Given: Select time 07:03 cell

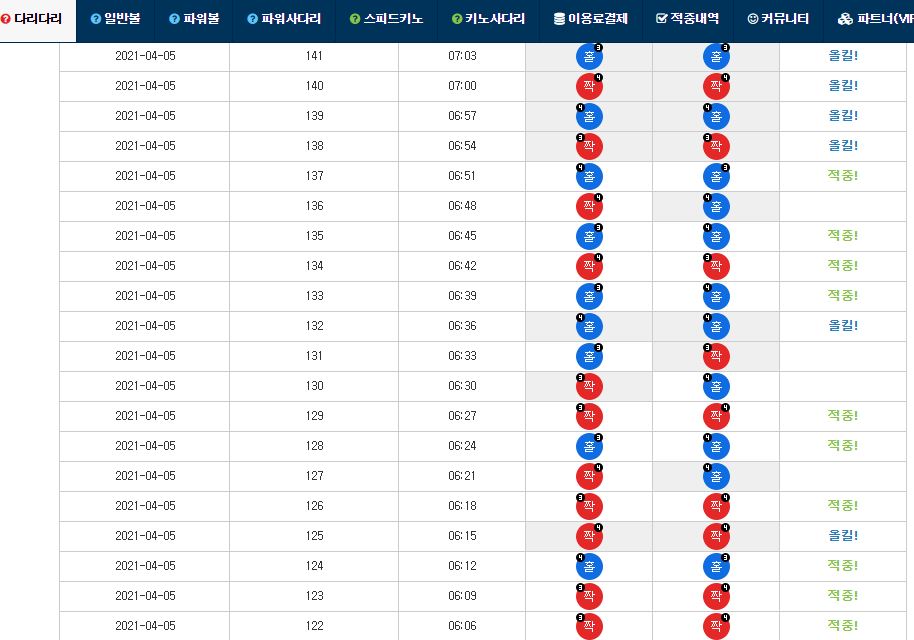Looking at the screenshot, I should click(x=462, y=56).
